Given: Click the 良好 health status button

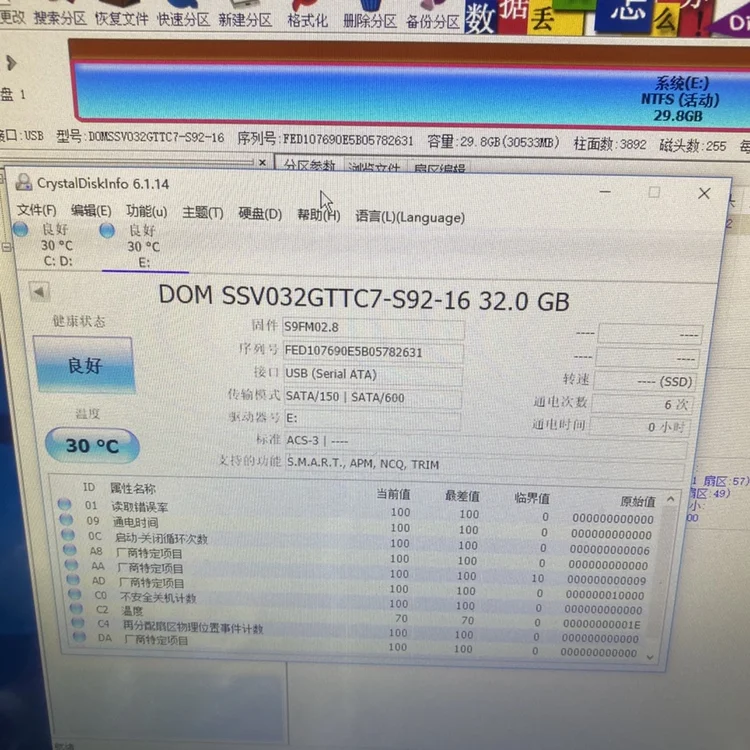Looking at the screenshot, I should (84, 365).
